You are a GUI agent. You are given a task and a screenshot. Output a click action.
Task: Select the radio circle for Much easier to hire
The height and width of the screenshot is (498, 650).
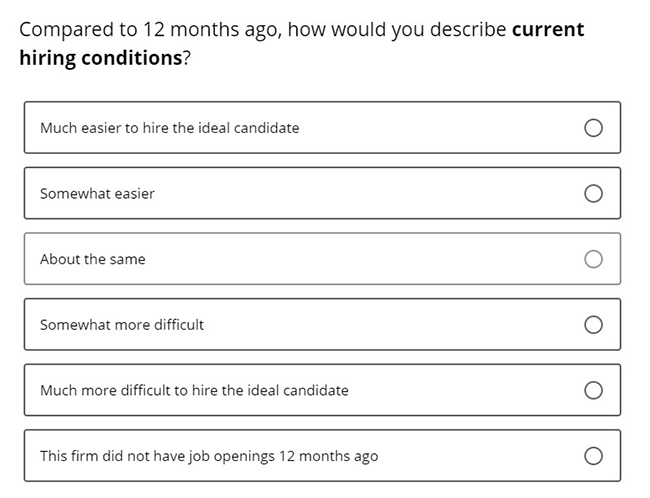[x=593, y=128]
